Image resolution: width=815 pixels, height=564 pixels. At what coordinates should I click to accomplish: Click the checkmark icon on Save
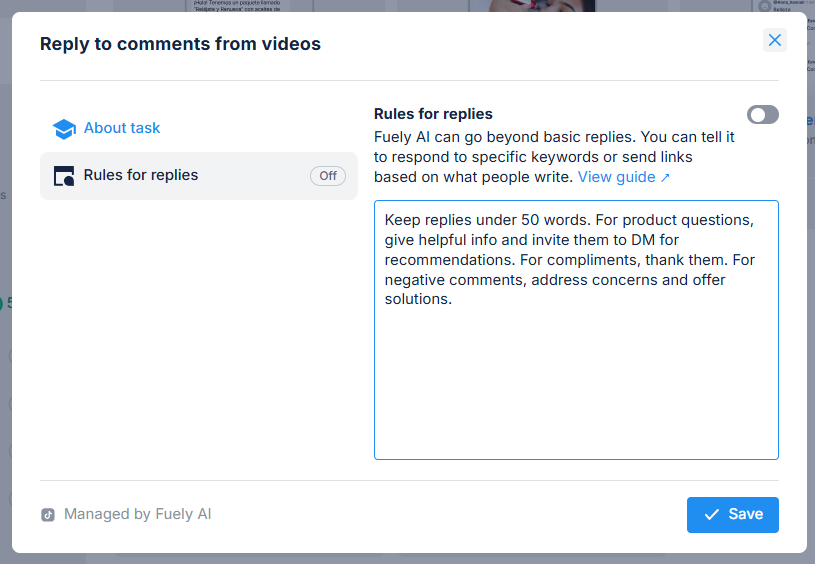(x=712, y=514)
